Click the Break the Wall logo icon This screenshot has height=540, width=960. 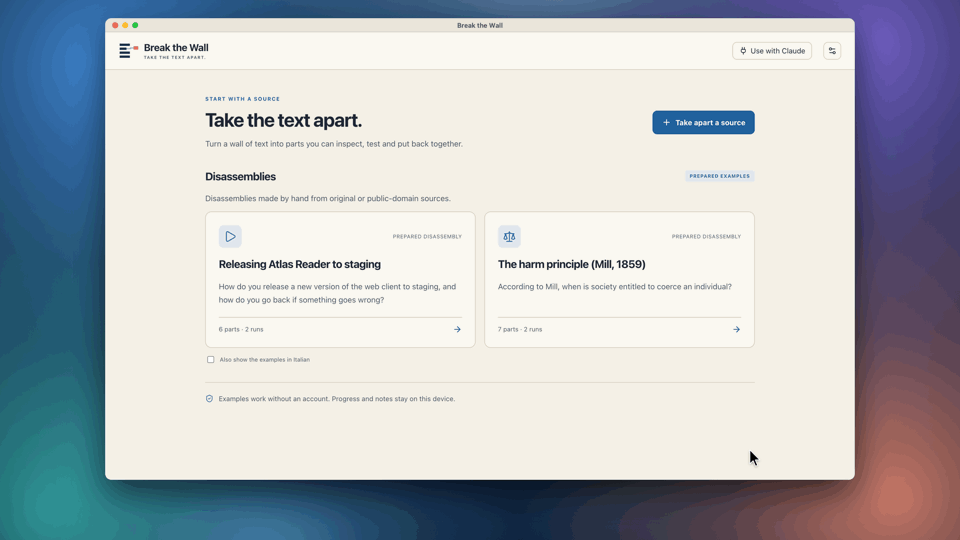click(129, 51)
